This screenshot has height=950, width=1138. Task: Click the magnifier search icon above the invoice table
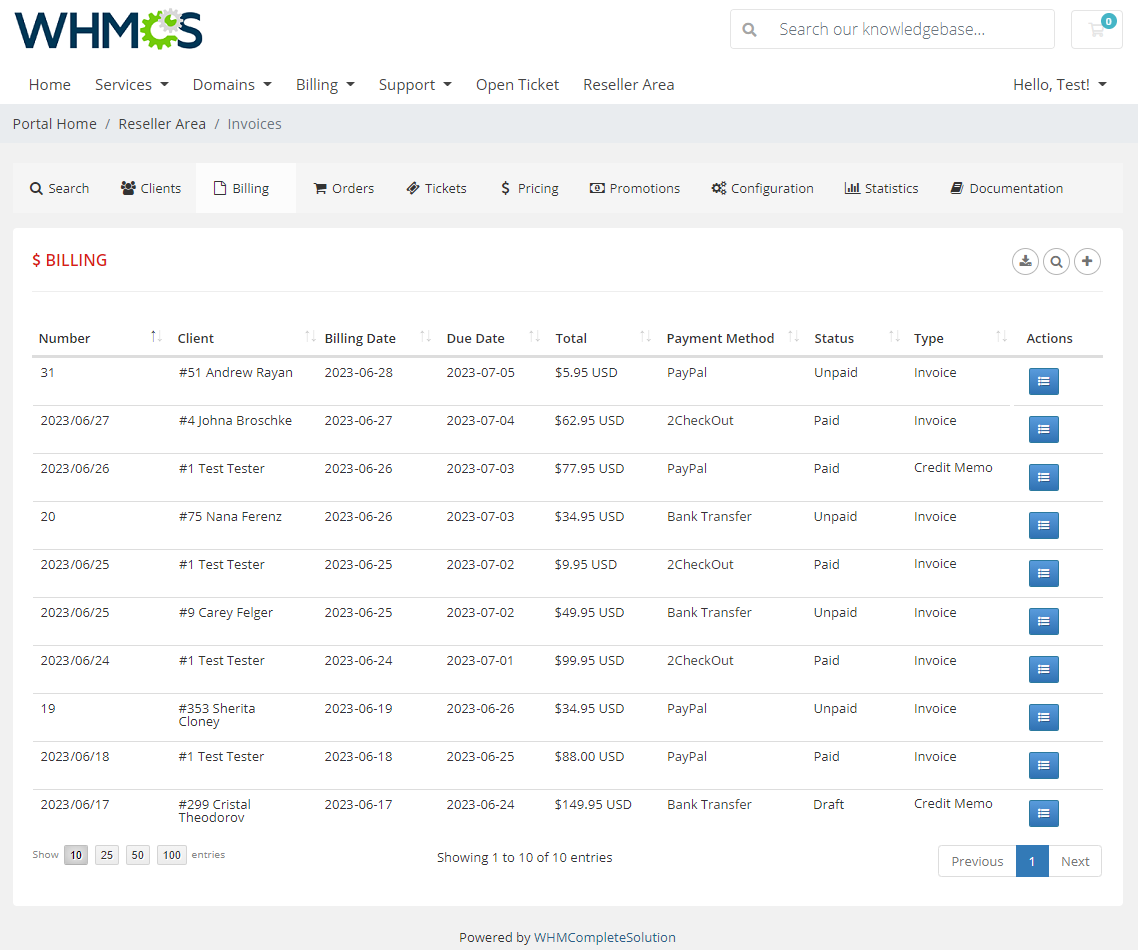[x=1056, y=261]
